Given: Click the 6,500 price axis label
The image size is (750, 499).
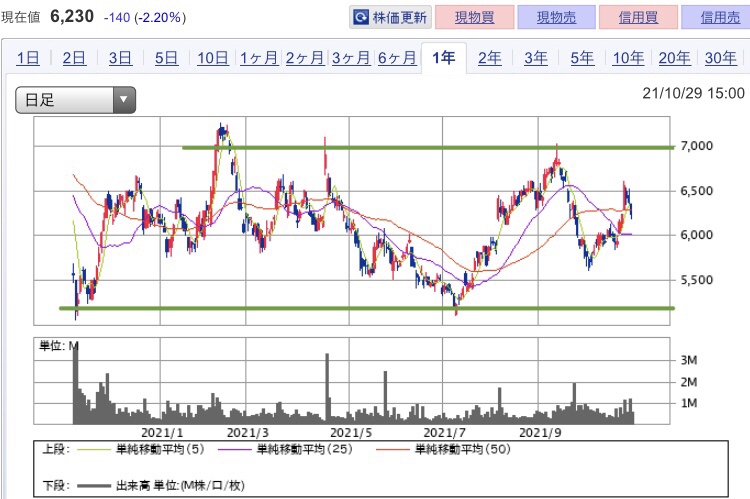Looking at the screenshot, I should 696,191.
